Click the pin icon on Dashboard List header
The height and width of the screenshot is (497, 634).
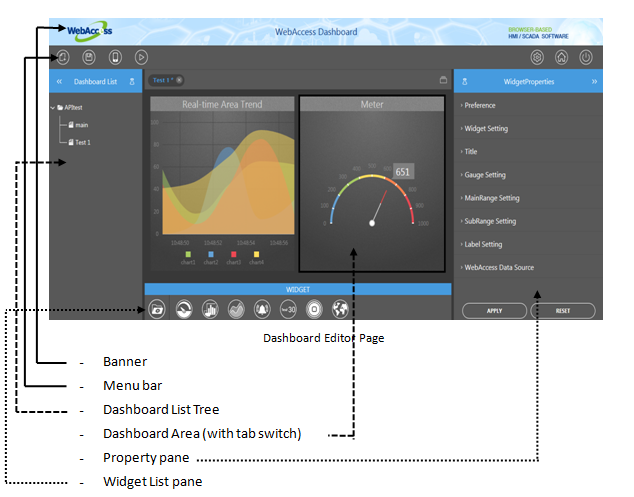pos(132,82)
